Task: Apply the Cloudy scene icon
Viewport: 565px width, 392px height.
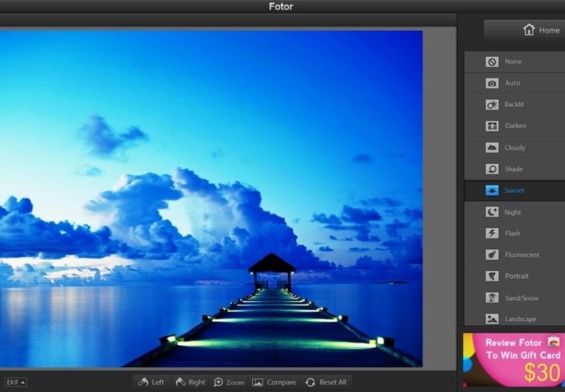Action: pos(492,148)
